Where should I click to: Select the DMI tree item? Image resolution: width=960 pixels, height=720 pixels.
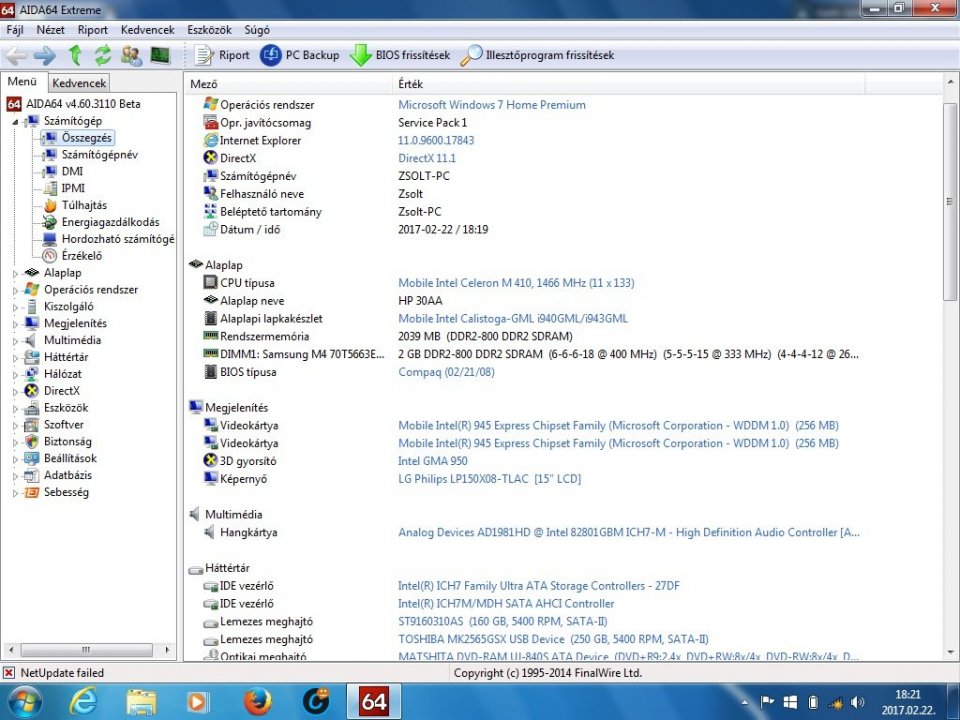point(72,171)
